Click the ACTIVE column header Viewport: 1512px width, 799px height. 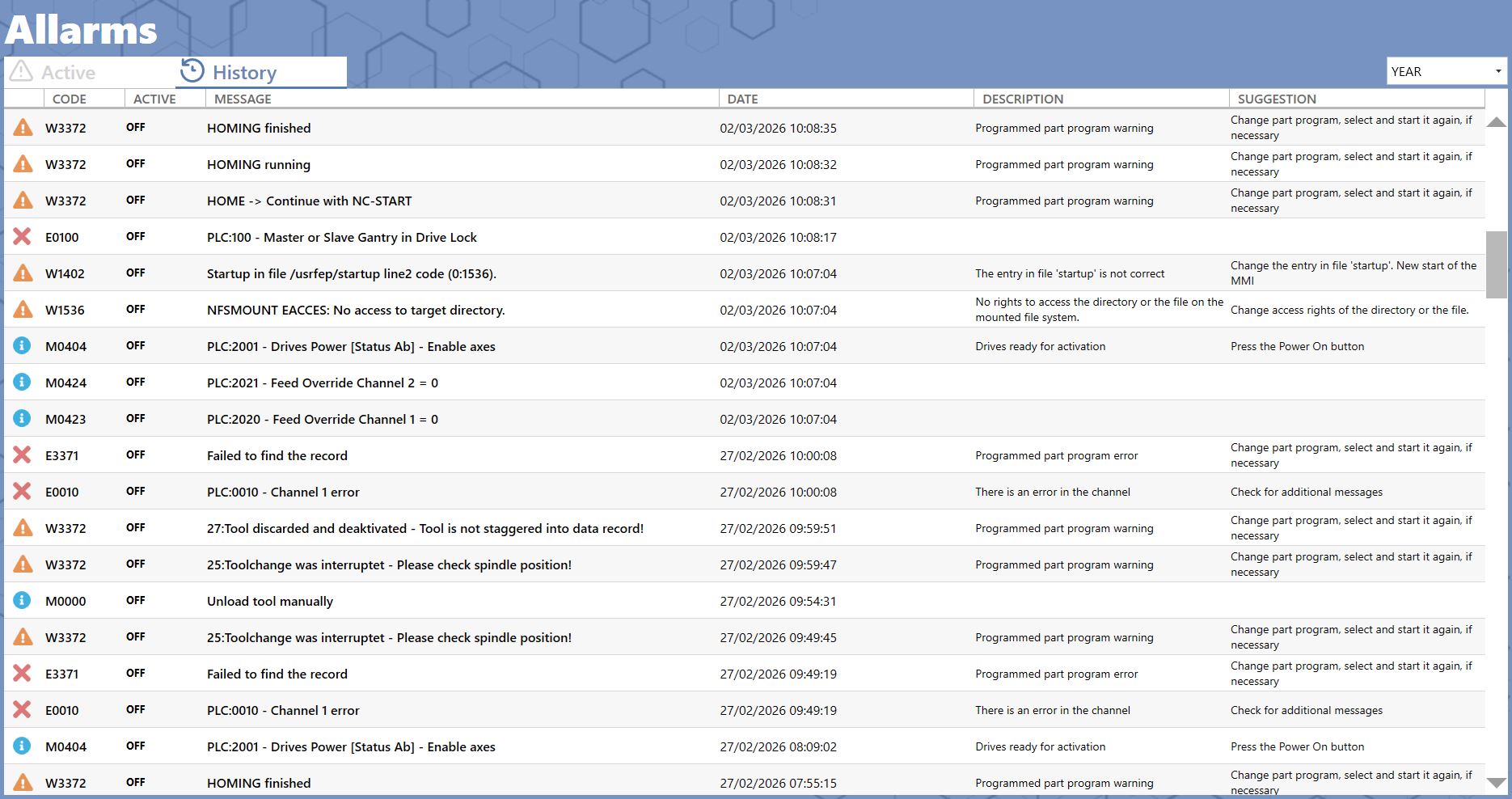165,99
